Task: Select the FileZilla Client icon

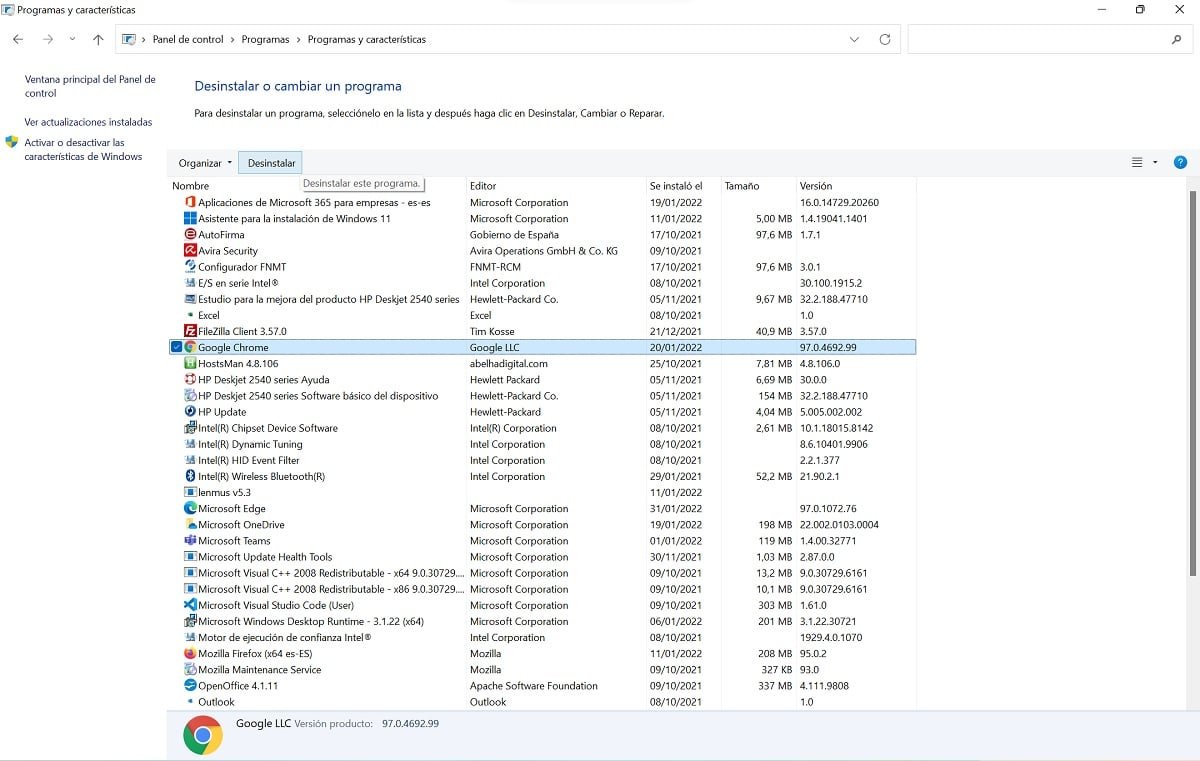Action: pyautogui.click(x=190, y=331)
